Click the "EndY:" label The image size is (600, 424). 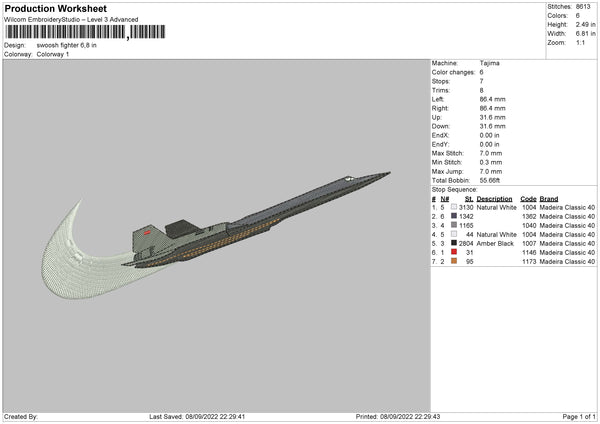pyautogui.click(x=440, y=144)
